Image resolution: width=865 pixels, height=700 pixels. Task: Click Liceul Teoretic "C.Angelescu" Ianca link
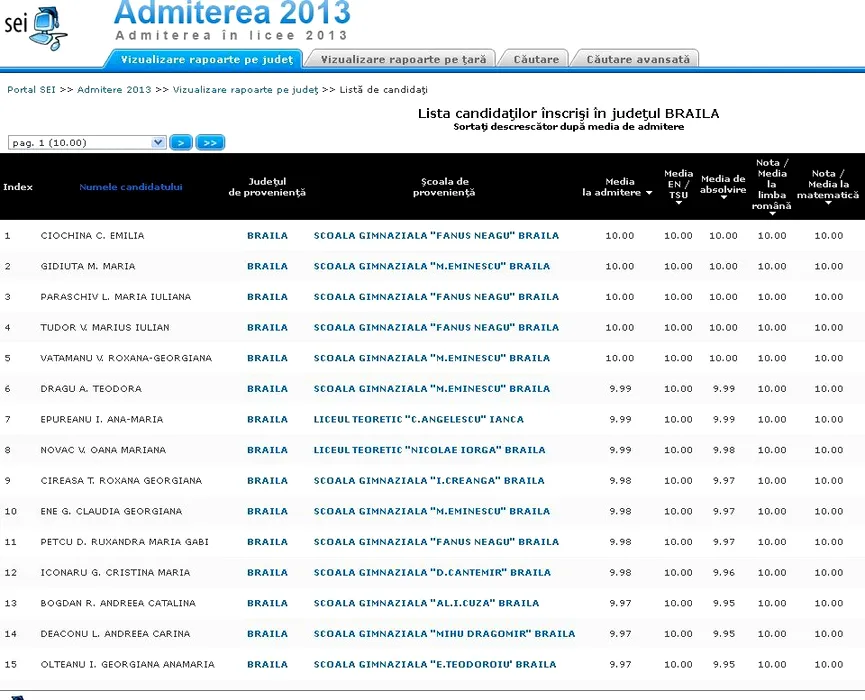click(418, 420)
